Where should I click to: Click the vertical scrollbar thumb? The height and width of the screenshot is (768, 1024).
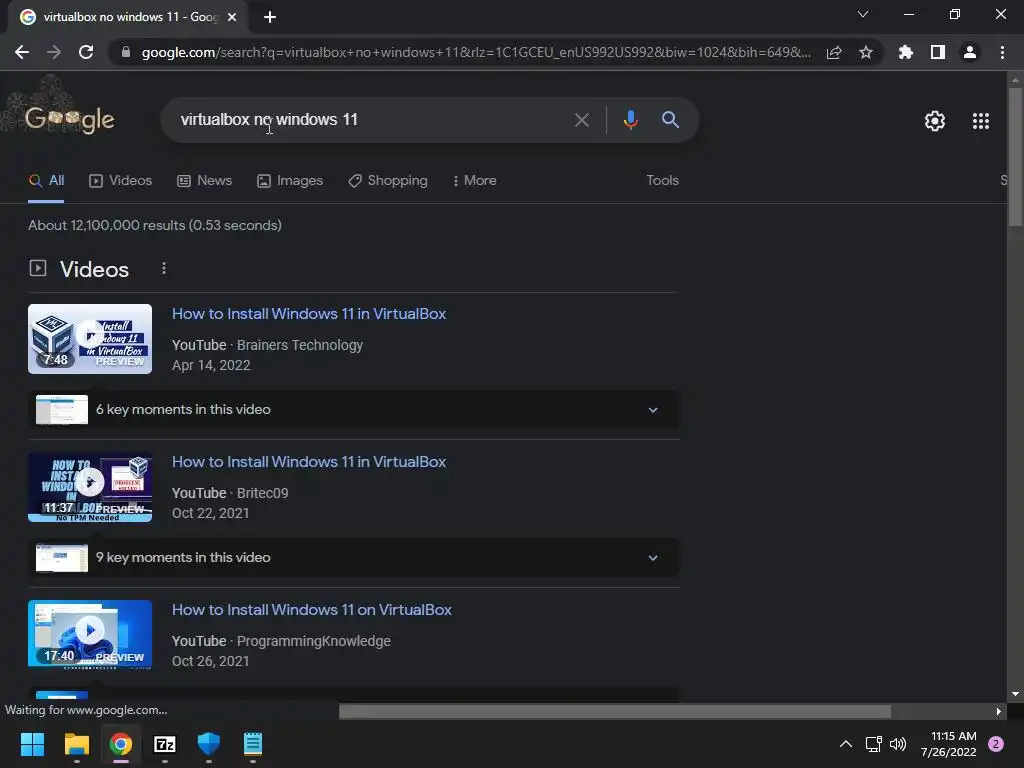[1015, 157]
